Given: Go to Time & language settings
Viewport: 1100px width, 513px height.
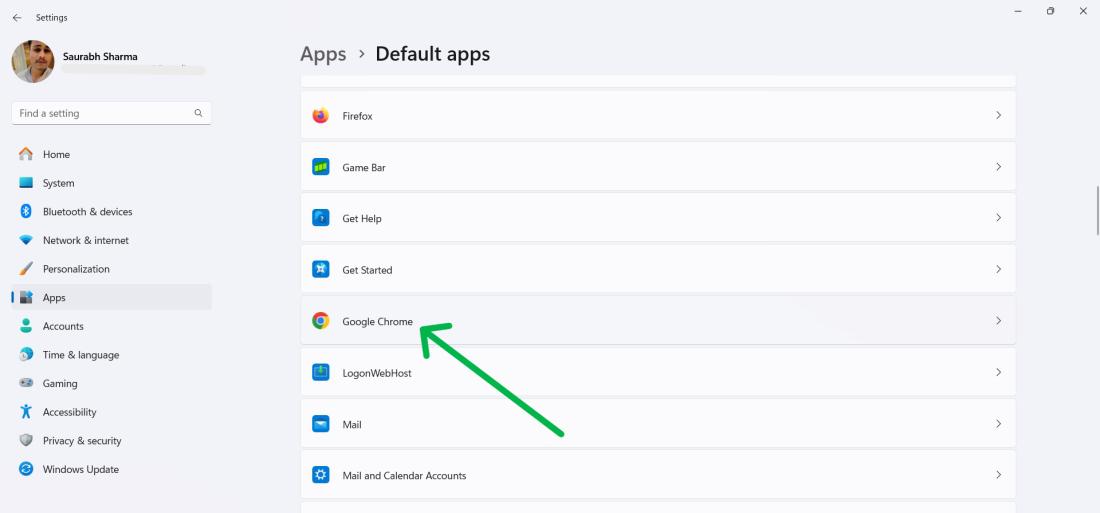Looking at the screenshot, I should click(x=112, y=355).
